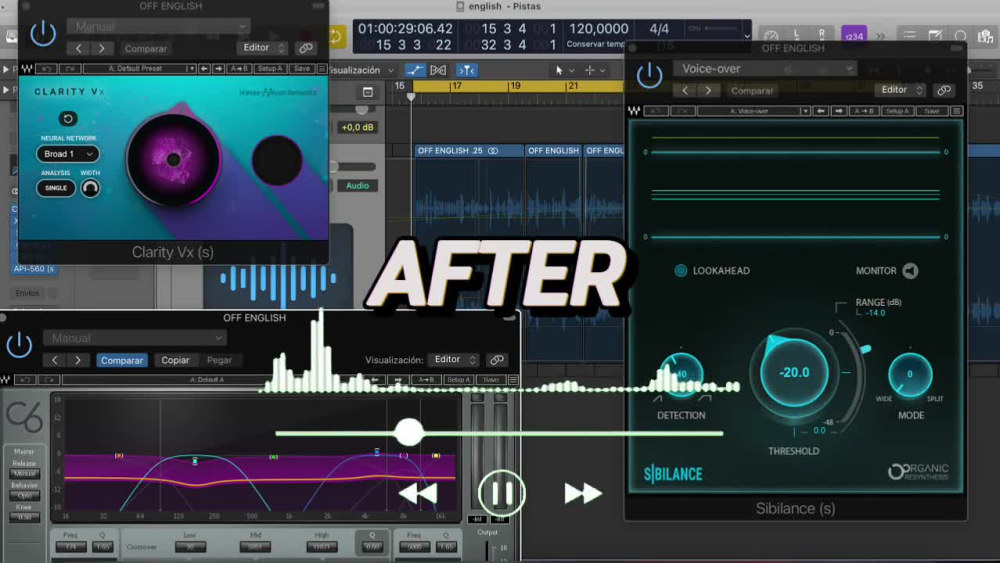Click the -14.0 Range value
The width and height of the screenshot is (1000, 563).
coord(875,312)
